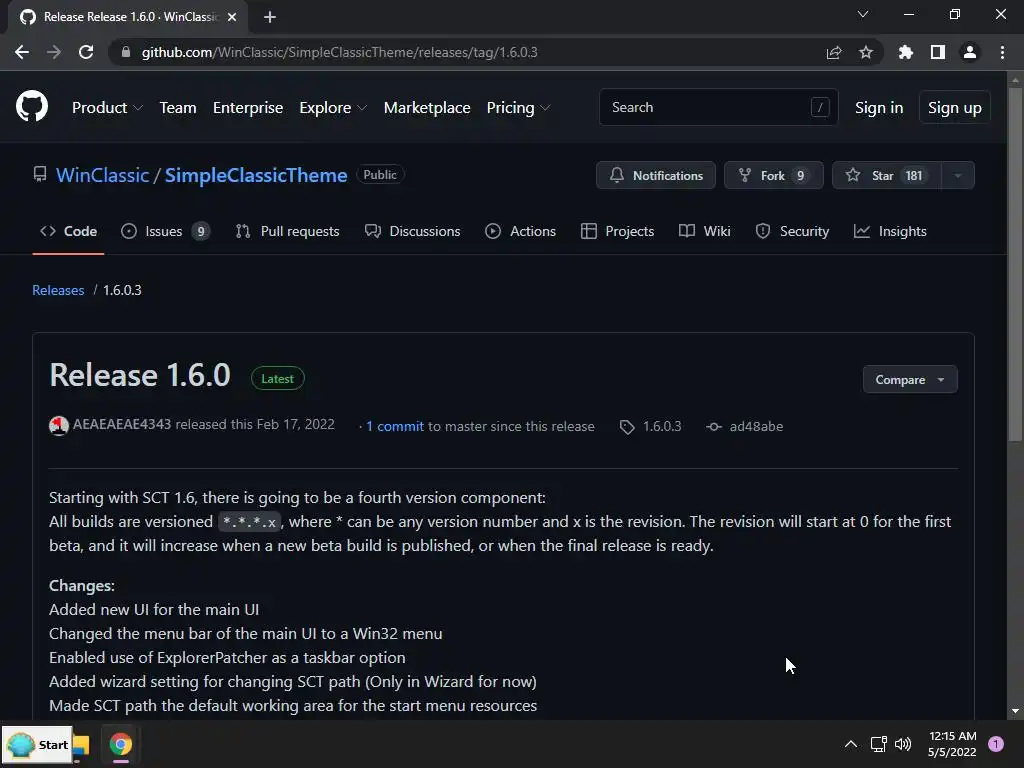
Task: Focus the GitHub search field
Action: click(x=718, y=107)
